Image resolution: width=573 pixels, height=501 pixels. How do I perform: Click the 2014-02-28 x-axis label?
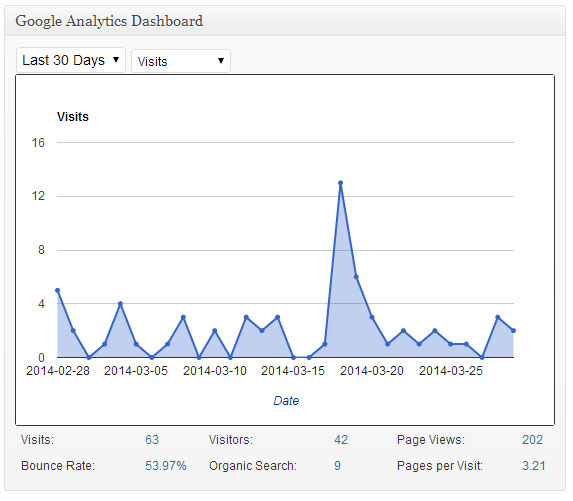[58, 371]
